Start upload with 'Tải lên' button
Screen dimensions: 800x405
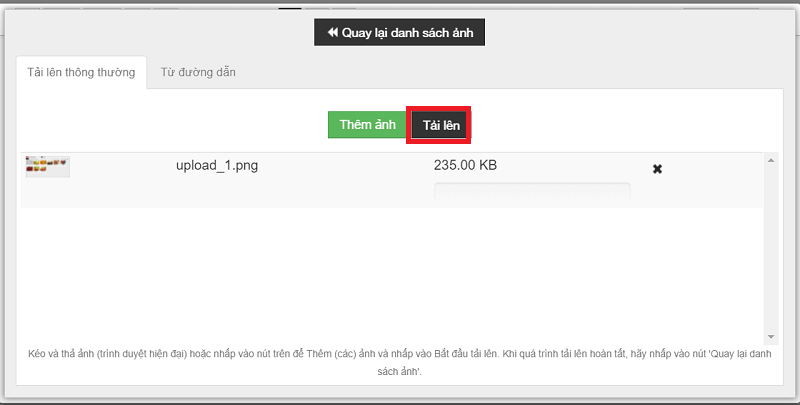click(x=441, y=125)
